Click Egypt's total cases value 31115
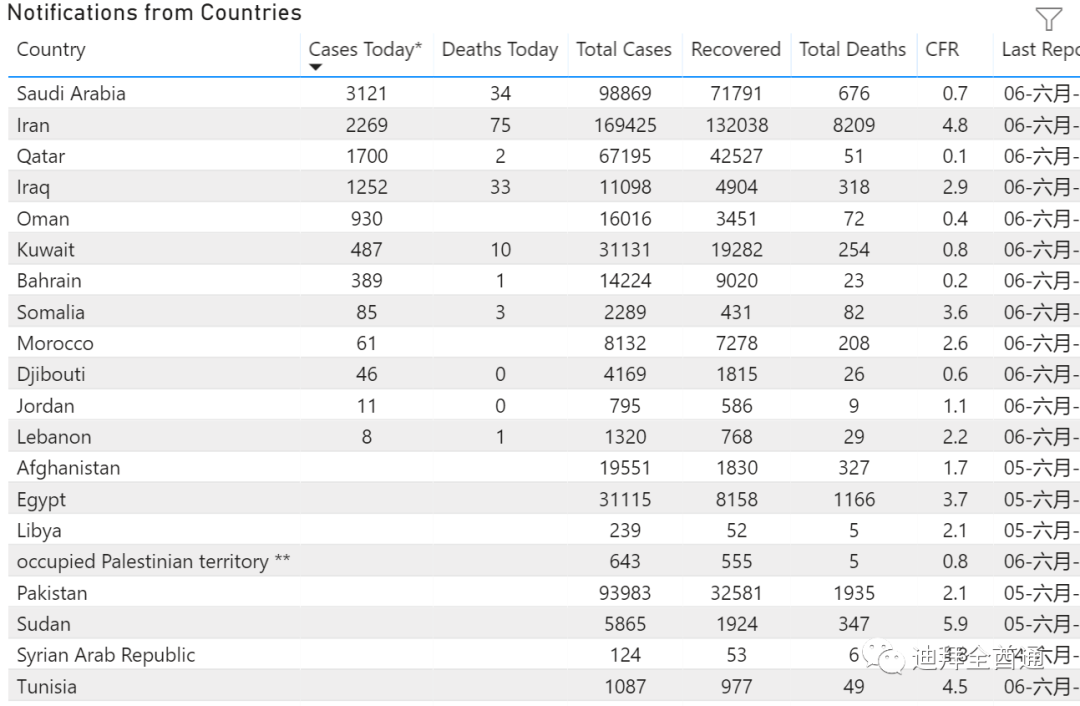 pyautogui.click(x=625, y=500)
